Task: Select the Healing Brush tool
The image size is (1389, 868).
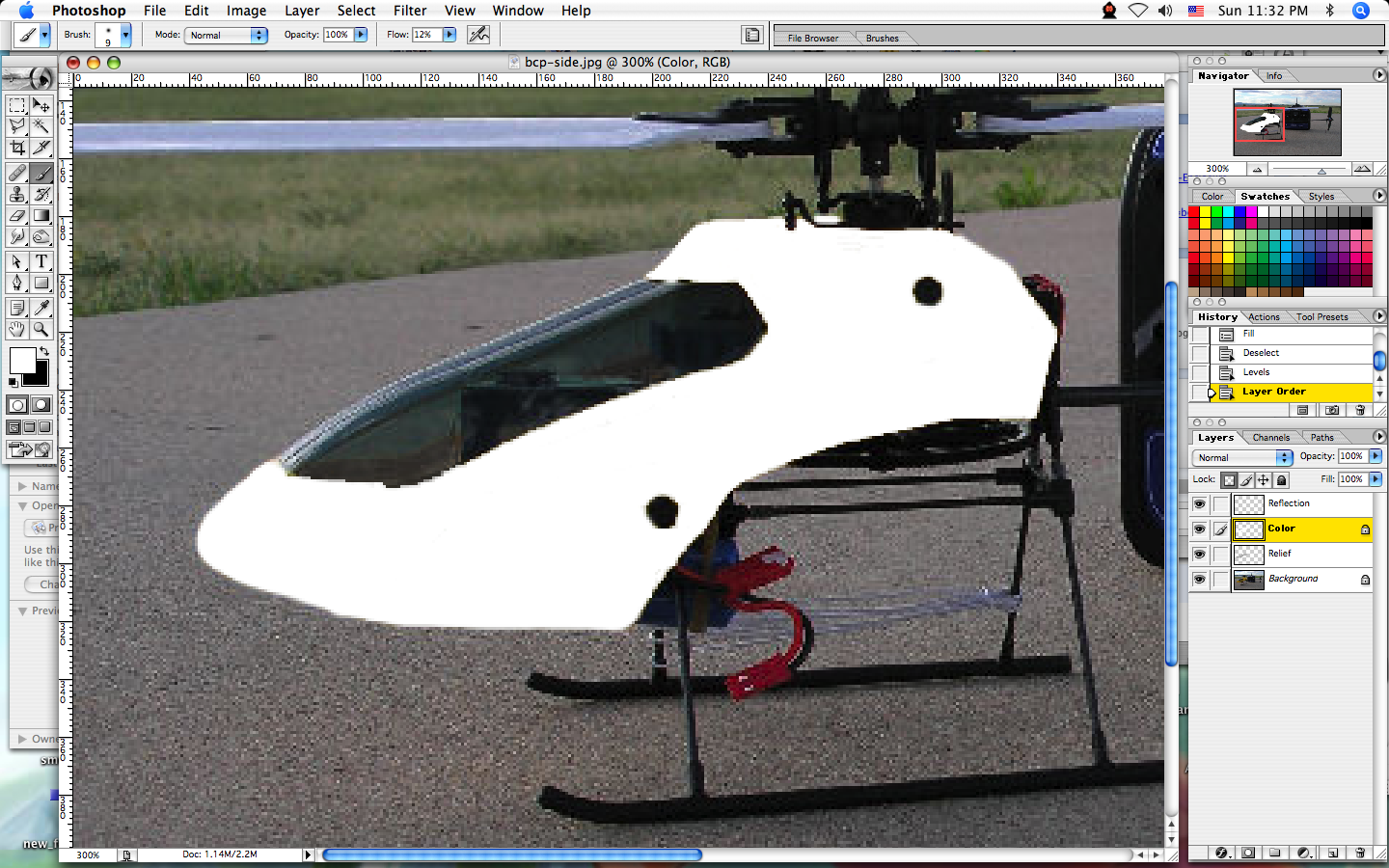Action: 17,174
